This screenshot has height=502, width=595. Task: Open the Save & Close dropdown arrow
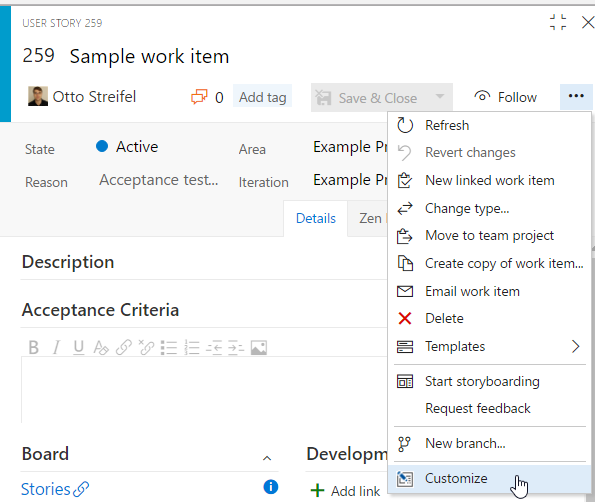(440, 97)
